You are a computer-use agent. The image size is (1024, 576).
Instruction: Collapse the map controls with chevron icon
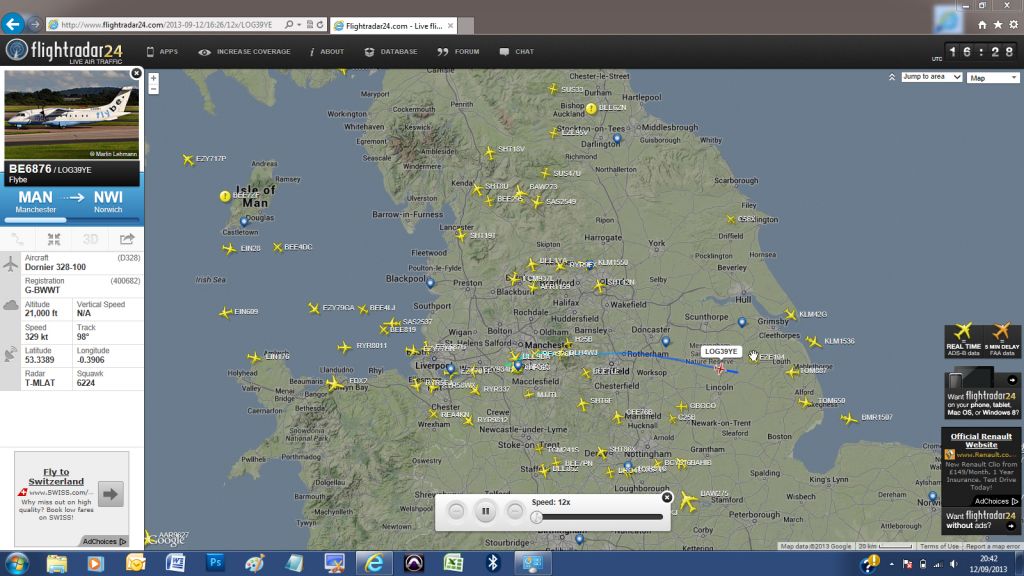coord(892,77)
